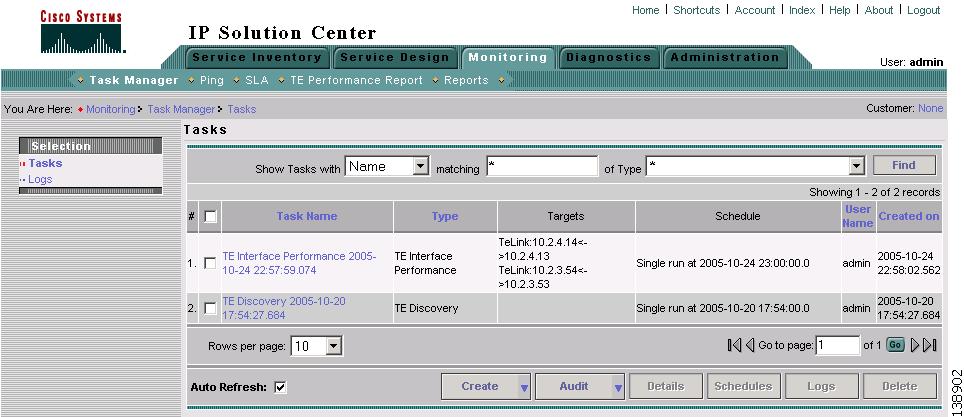This screenshot has width=964, height=417.
Task: Select Tasks in the Selection panel
Action: (x=45, y=164)
